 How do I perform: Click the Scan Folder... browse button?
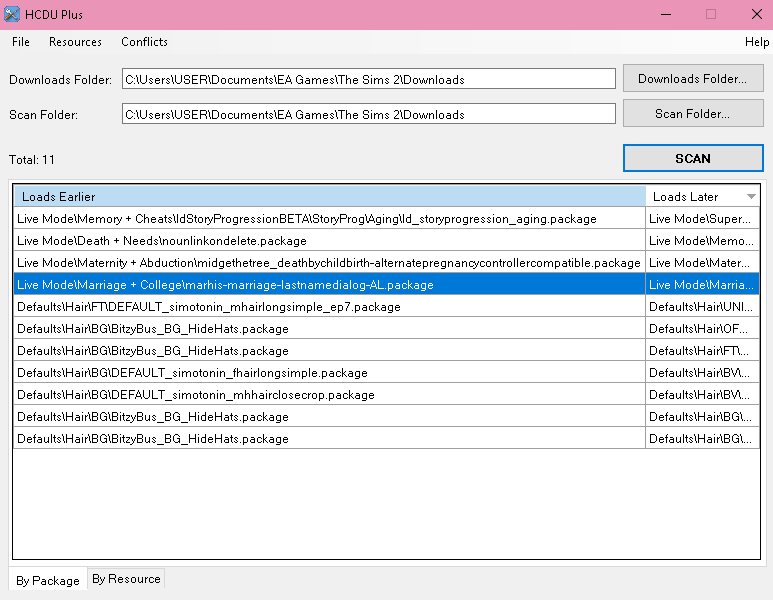click(692, 114)
